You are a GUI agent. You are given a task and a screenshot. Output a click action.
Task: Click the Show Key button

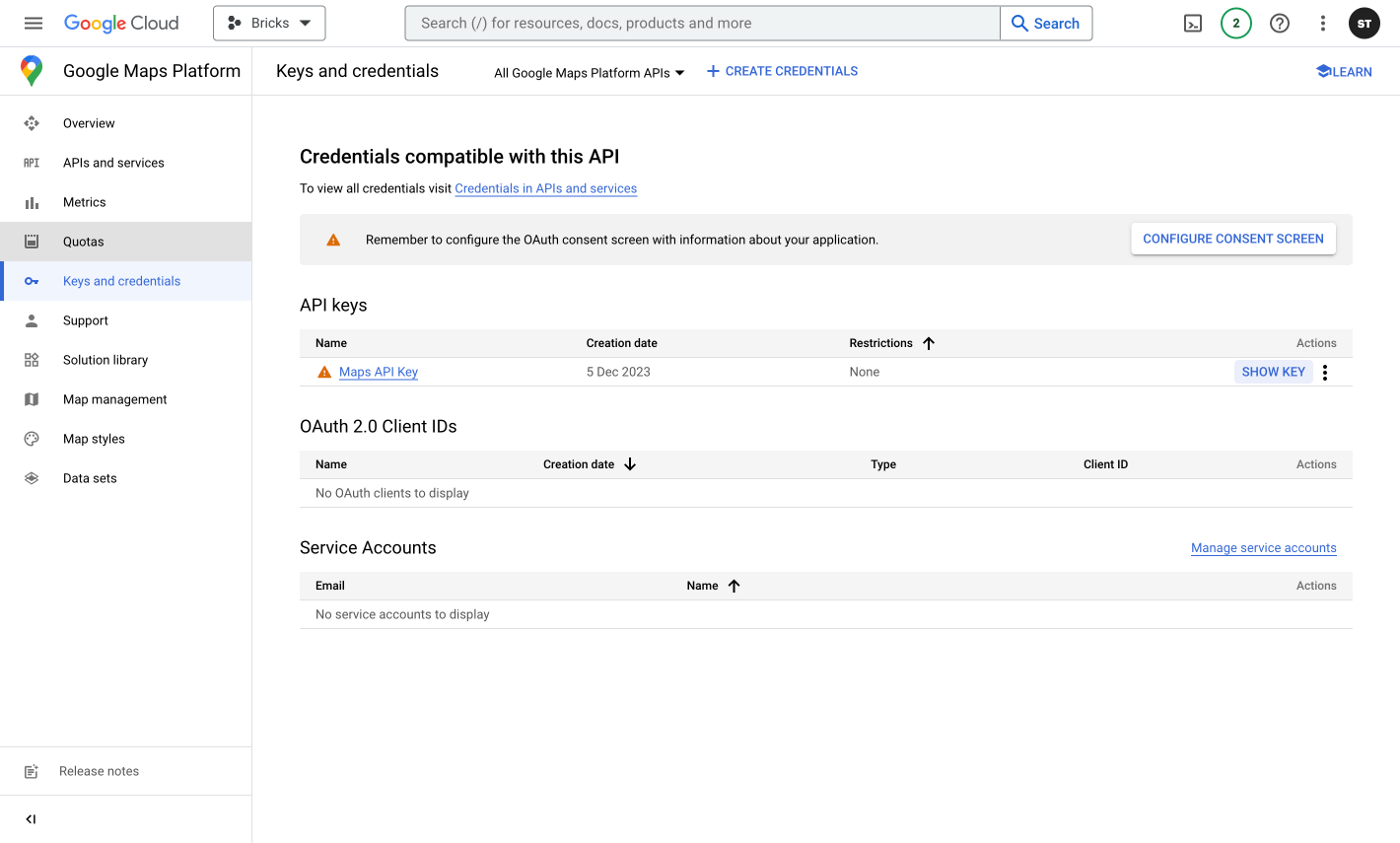coord(1273,372)
